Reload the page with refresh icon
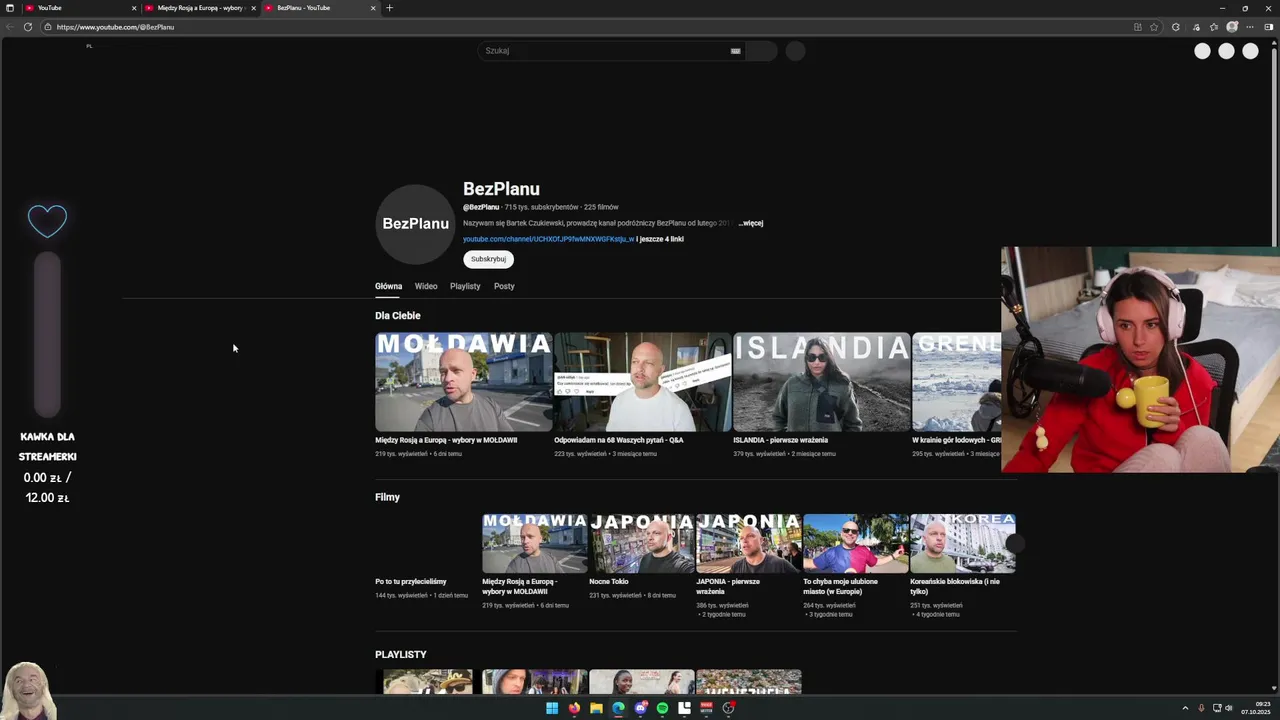The height and width of the screenshot is (720, 1280). 28,27
